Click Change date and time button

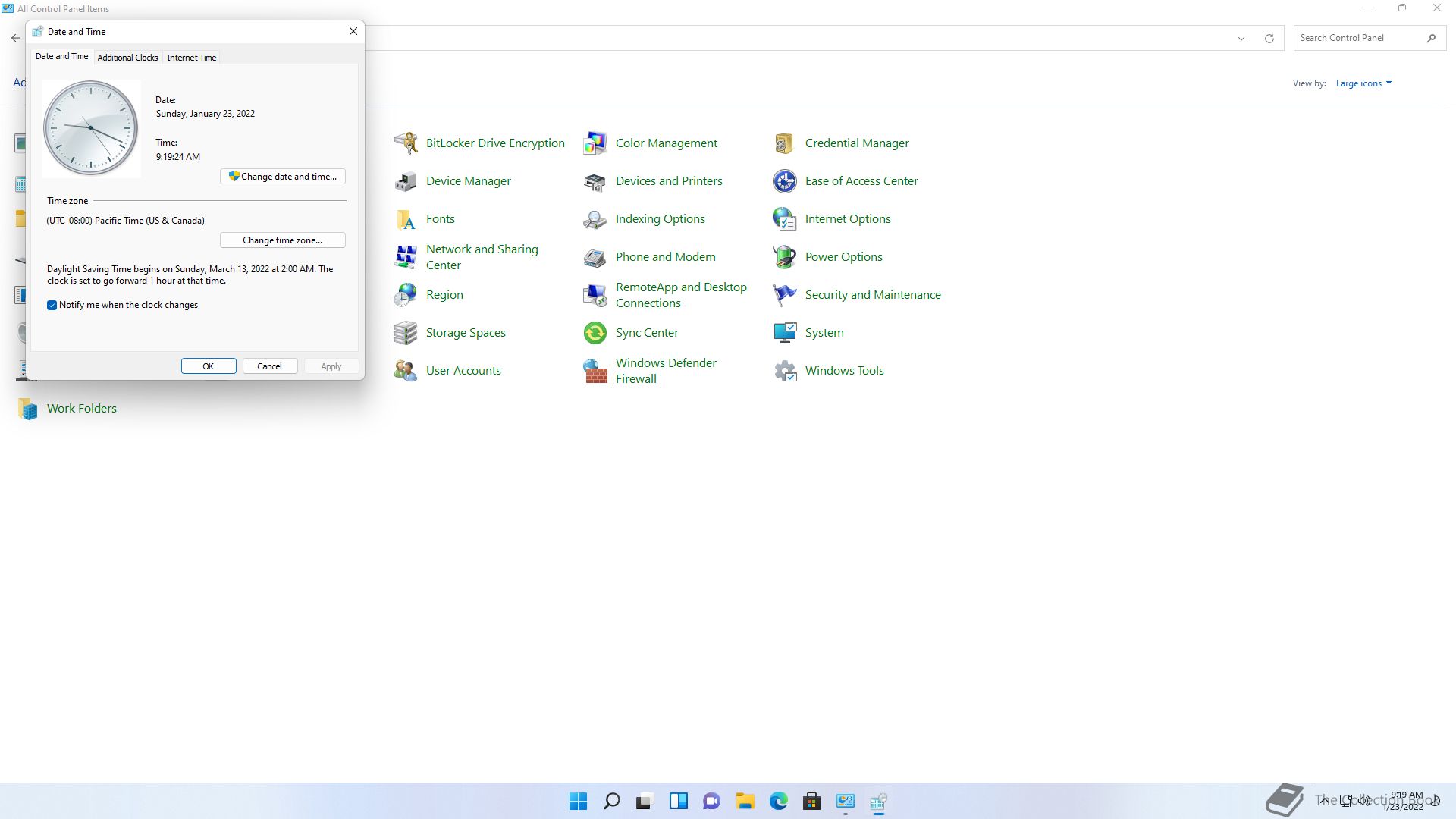click(x=283, y=176)
